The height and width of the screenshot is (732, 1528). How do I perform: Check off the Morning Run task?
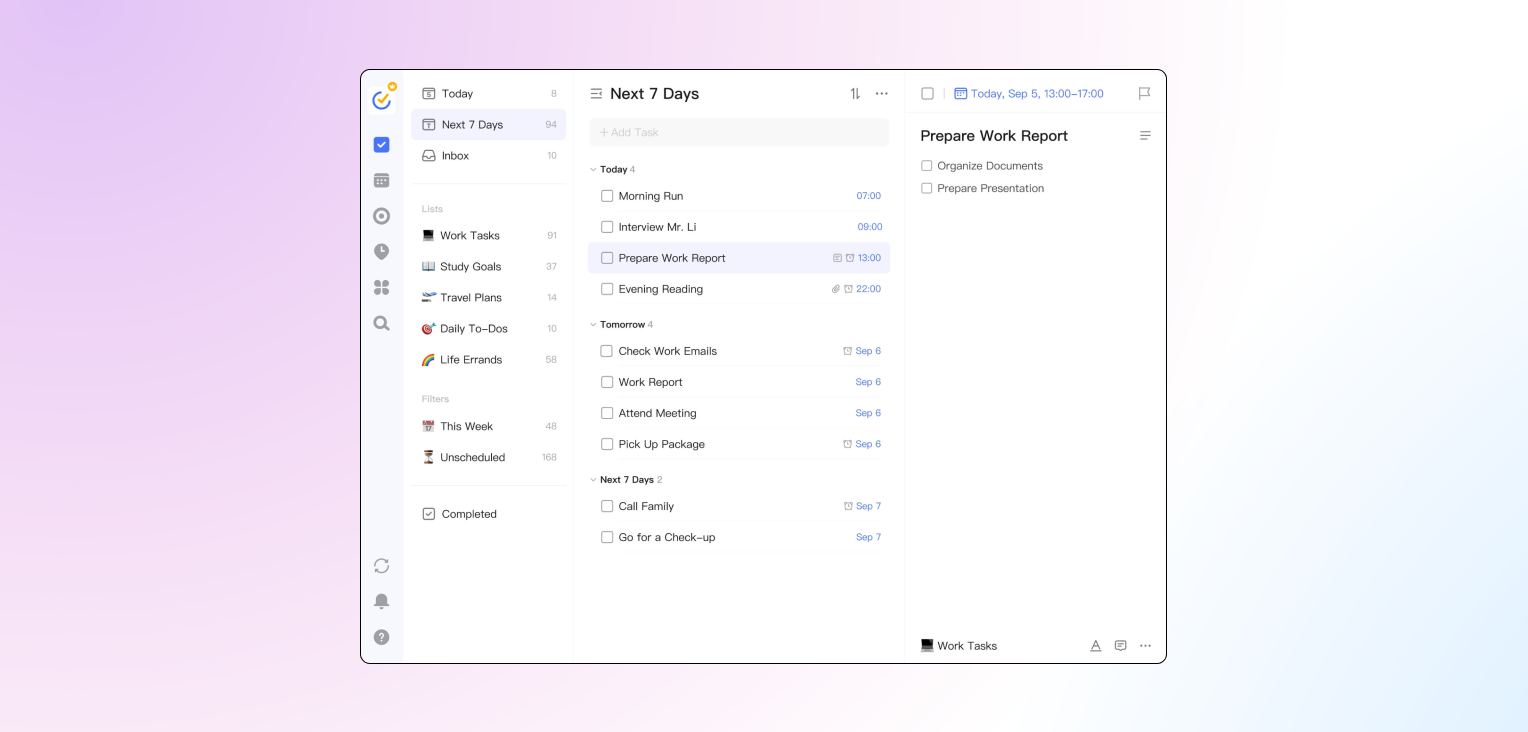[x=607, y=196]
